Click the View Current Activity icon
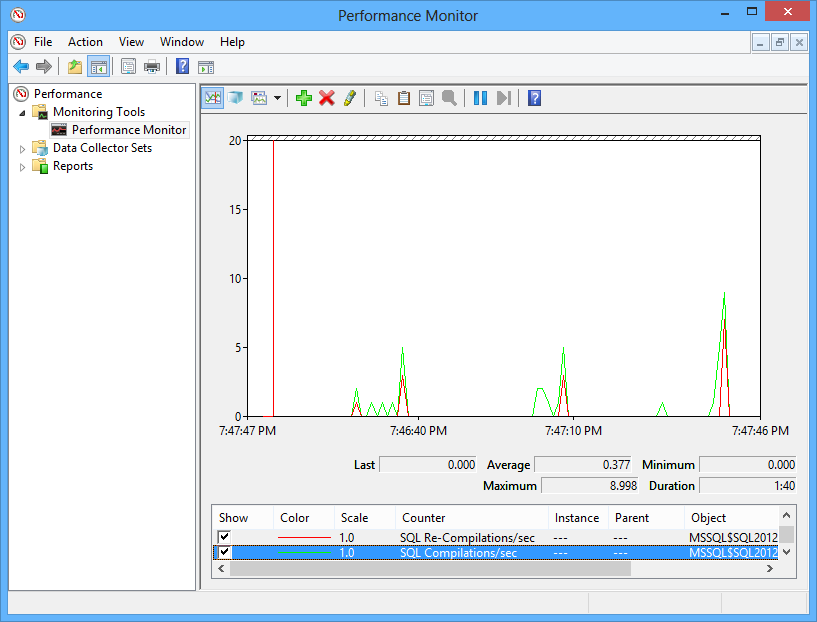 (x=213, y=98)
